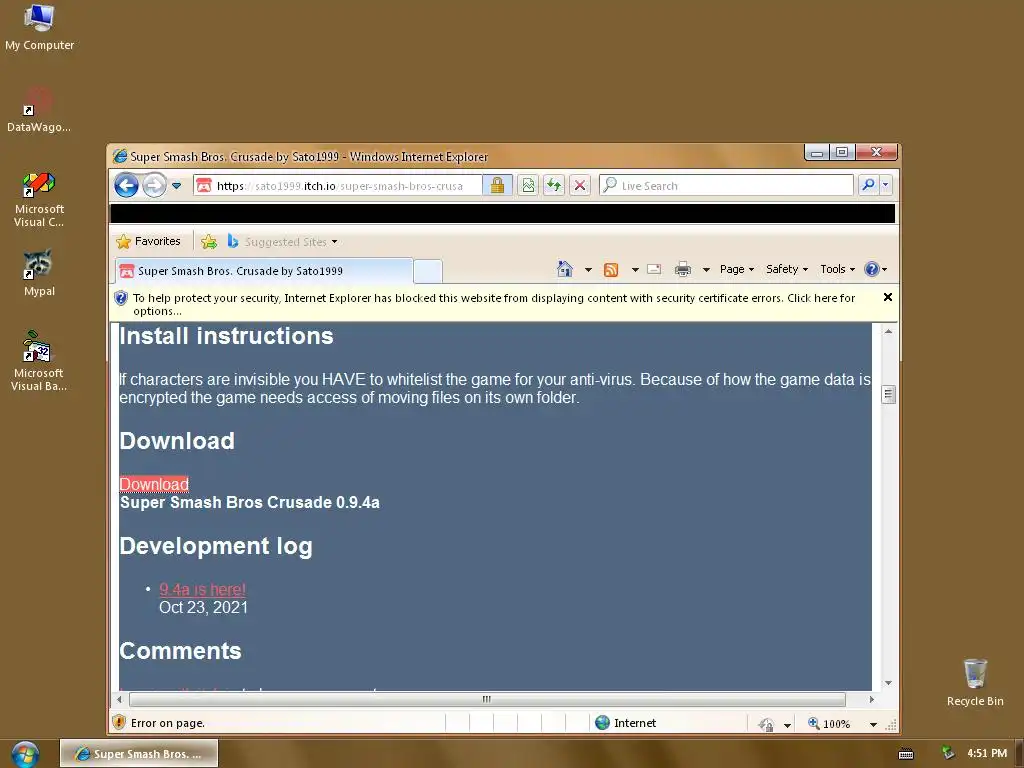Click the Refresh page icon
The height and width of the screenshot is (768, 1024).
pos(554,185)
